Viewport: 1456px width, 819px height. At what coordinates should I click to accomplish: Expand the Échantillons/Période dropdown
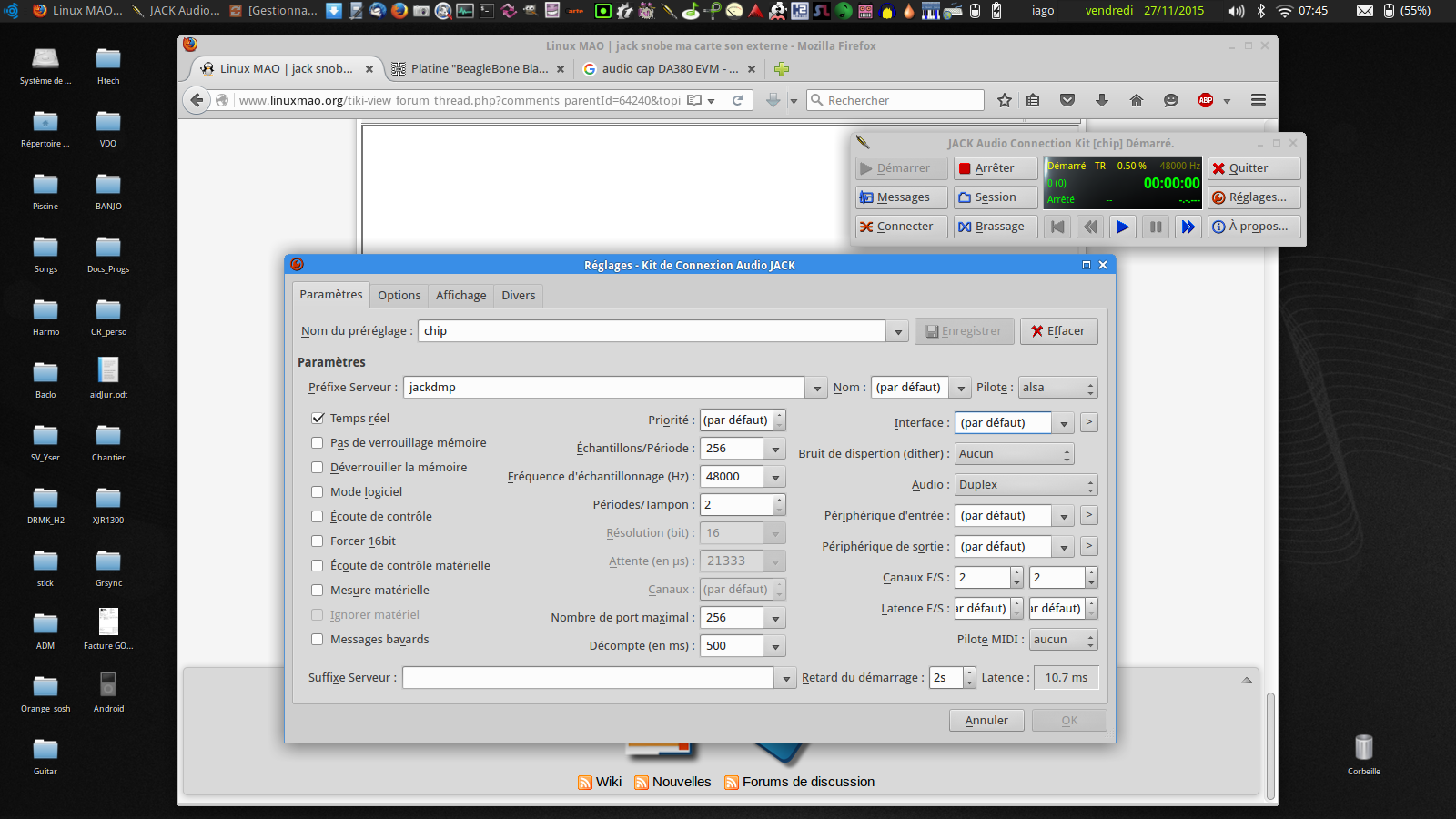click(x=775, y=449)
